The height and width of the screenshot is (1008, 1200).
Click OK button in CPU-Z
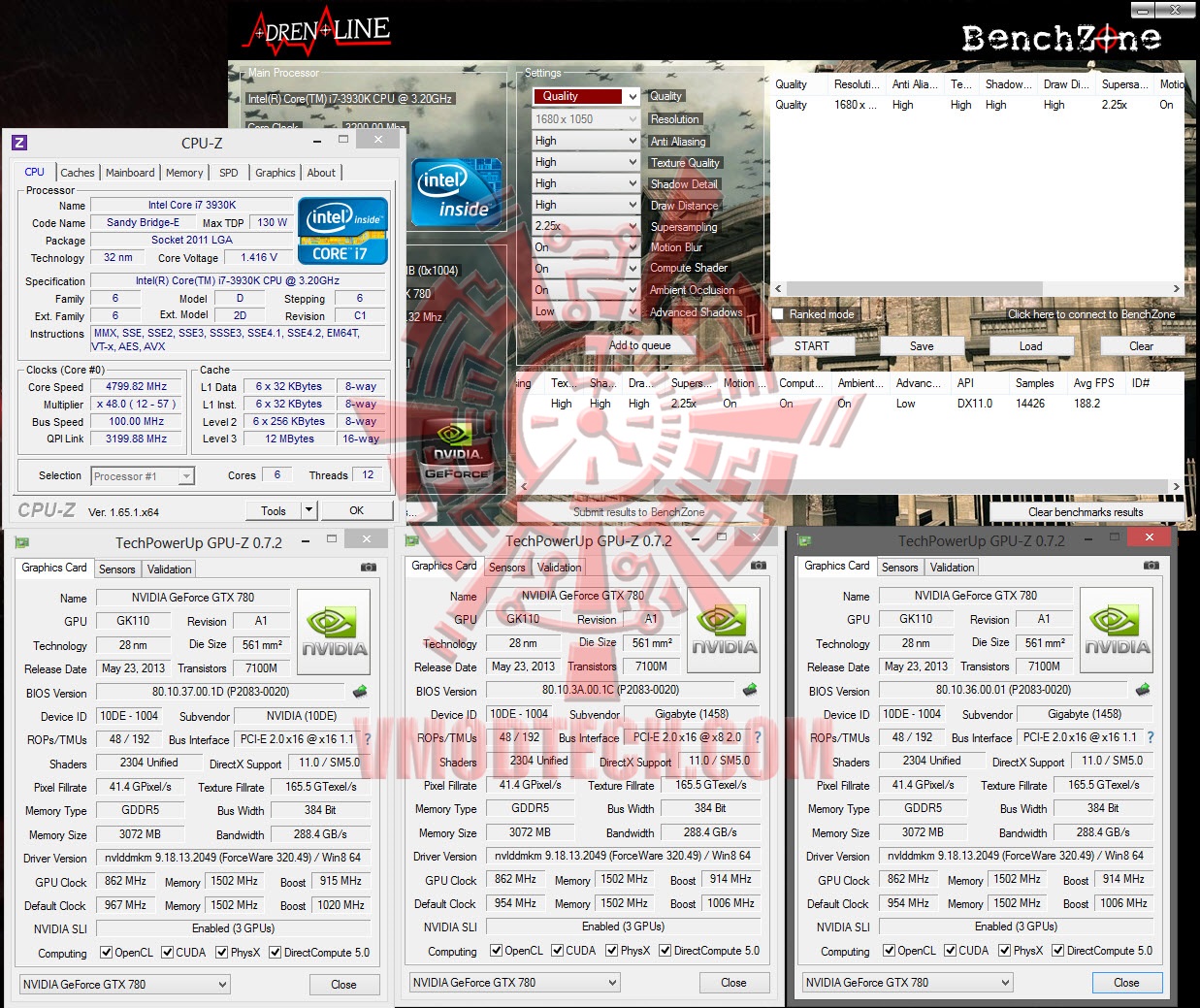tap(357, 510)
